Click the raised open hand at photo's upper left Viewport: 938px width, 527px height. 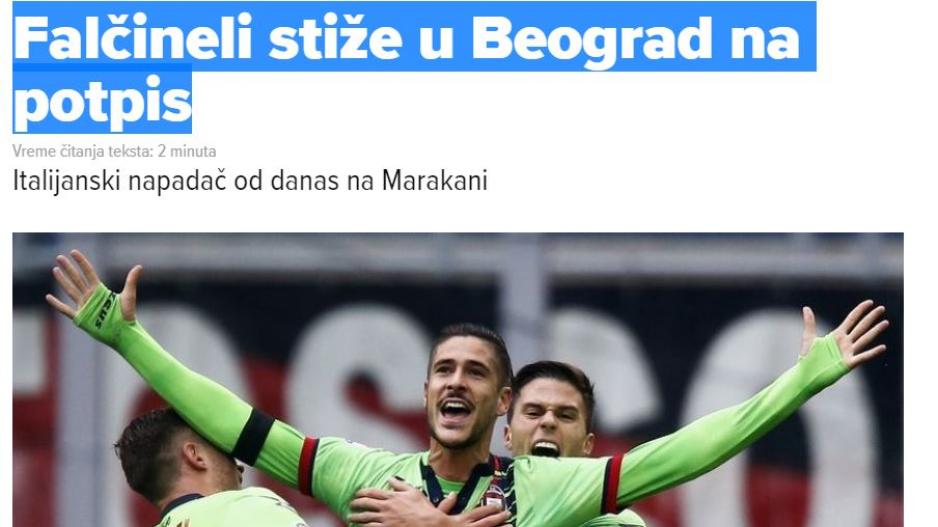(x=93, y=287)
